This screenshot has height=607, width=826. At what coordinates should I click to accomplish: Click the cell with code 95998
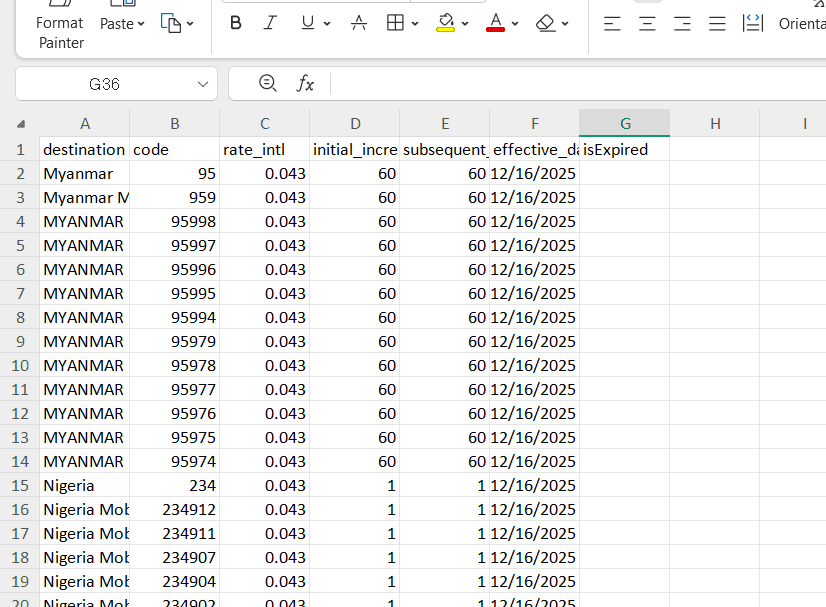click(x=175, y=221)
